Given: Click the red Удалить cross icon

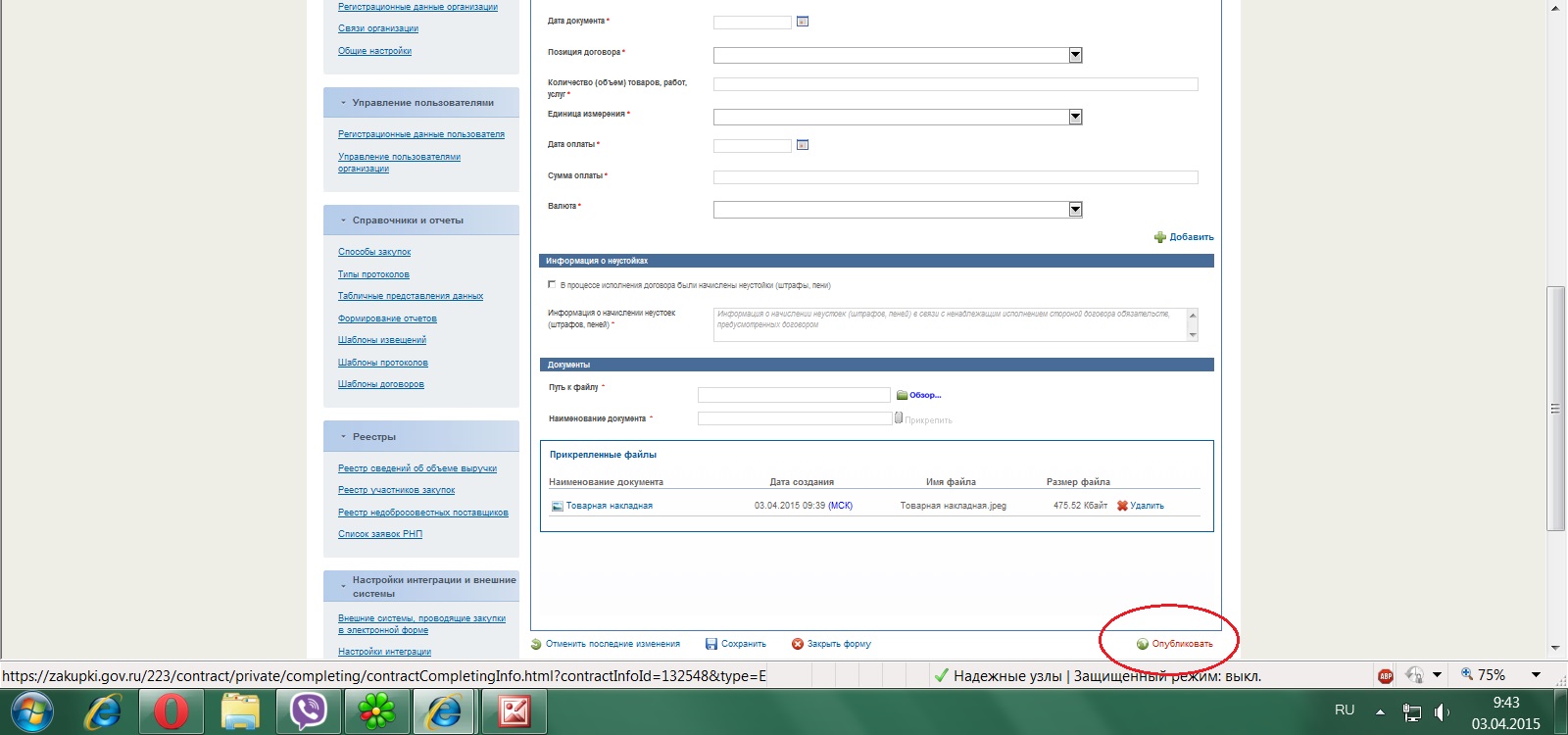Looking at the screenshot, I should 1122,506.
